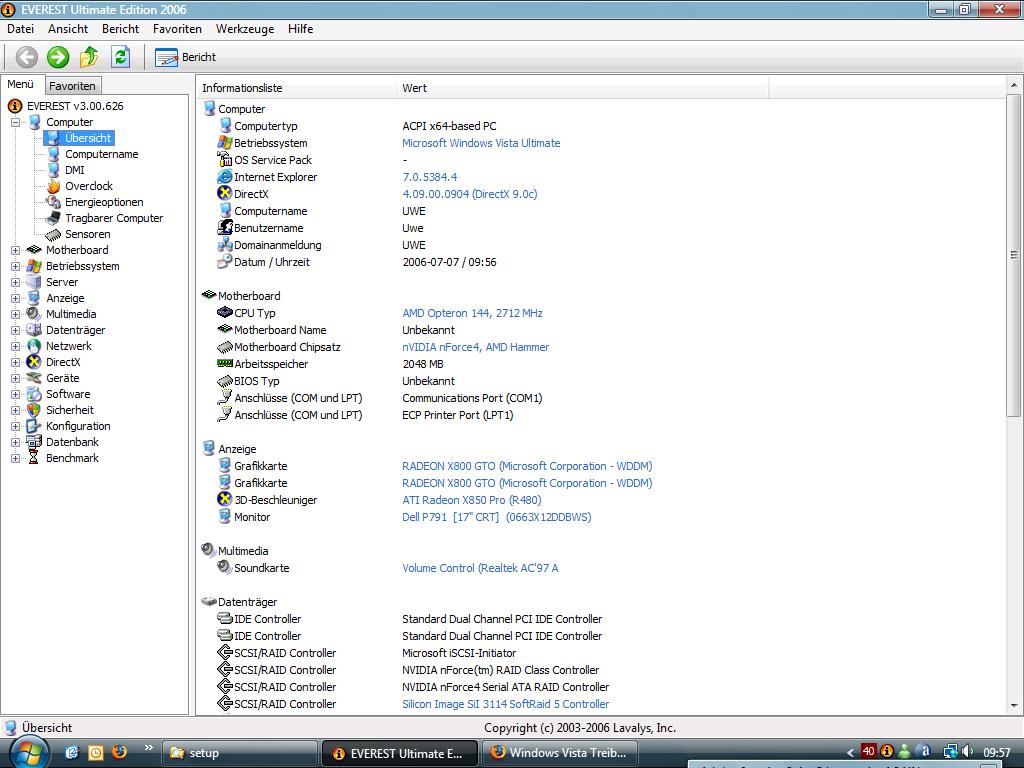The height and width of the screenshot is (768, 1024).
Task: Click the Konfiguration icon in tree
Action: [34, 426]
